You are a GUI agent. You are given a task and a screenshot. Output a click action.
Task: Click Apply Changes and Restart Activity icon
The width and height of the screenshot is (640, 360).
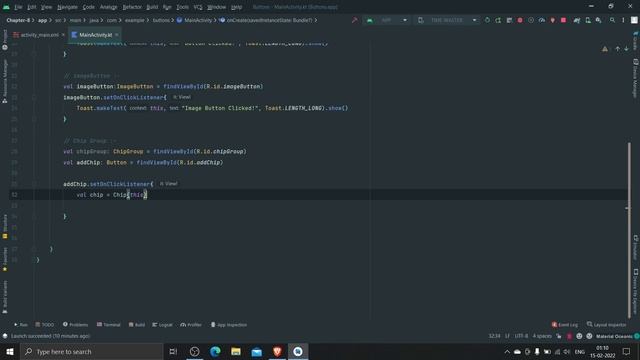pos(498,20)
